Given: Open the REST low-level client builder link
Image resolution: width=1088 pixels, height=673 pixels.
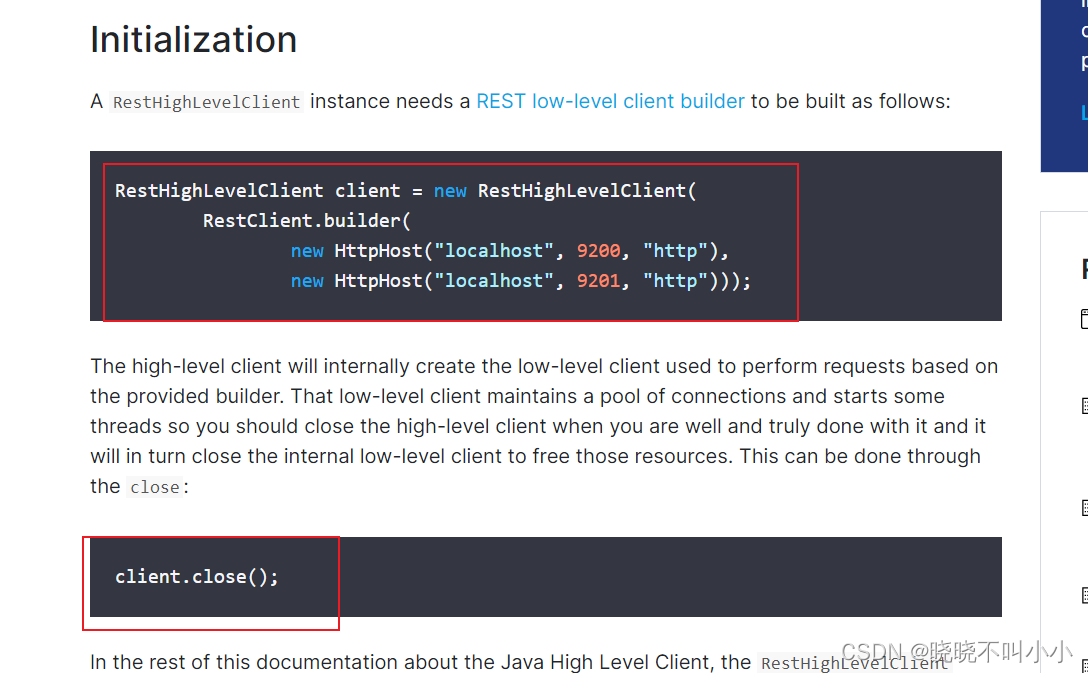Looking at the screenshot, I should pos(610,101).
